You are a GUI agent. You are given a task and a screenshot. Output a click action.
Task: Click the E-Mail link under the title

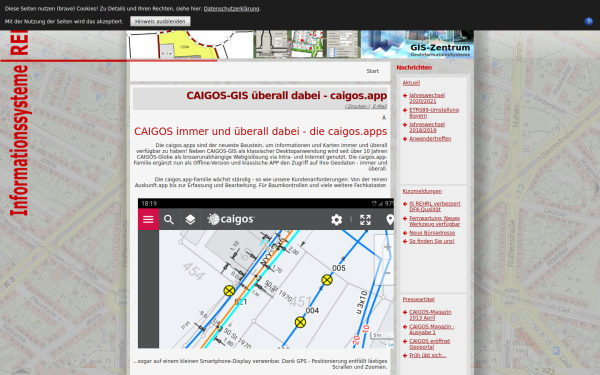pos(379,106)
